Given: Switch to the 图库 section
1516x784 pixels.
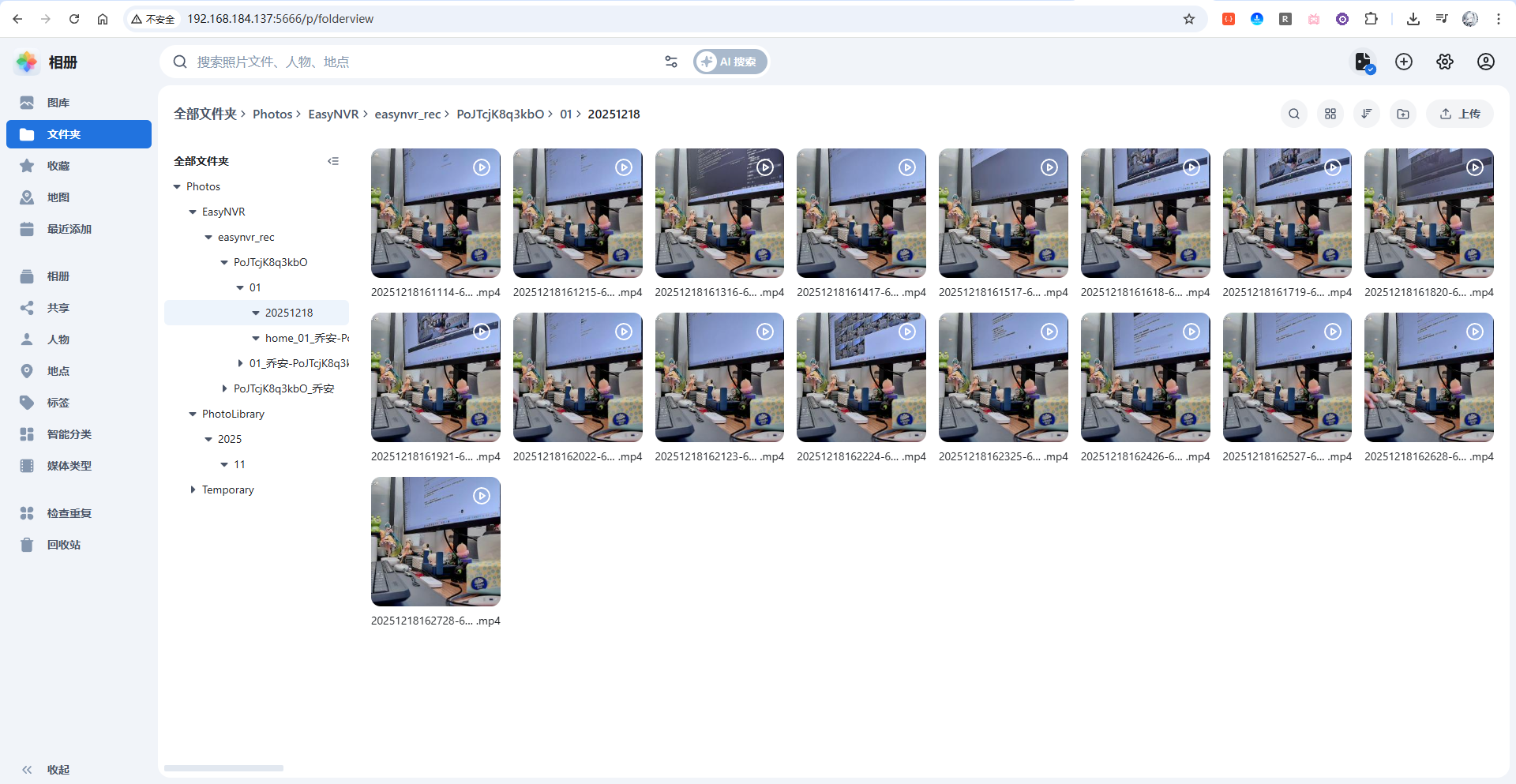Looking at the screenshot, I should click(58, 103).
